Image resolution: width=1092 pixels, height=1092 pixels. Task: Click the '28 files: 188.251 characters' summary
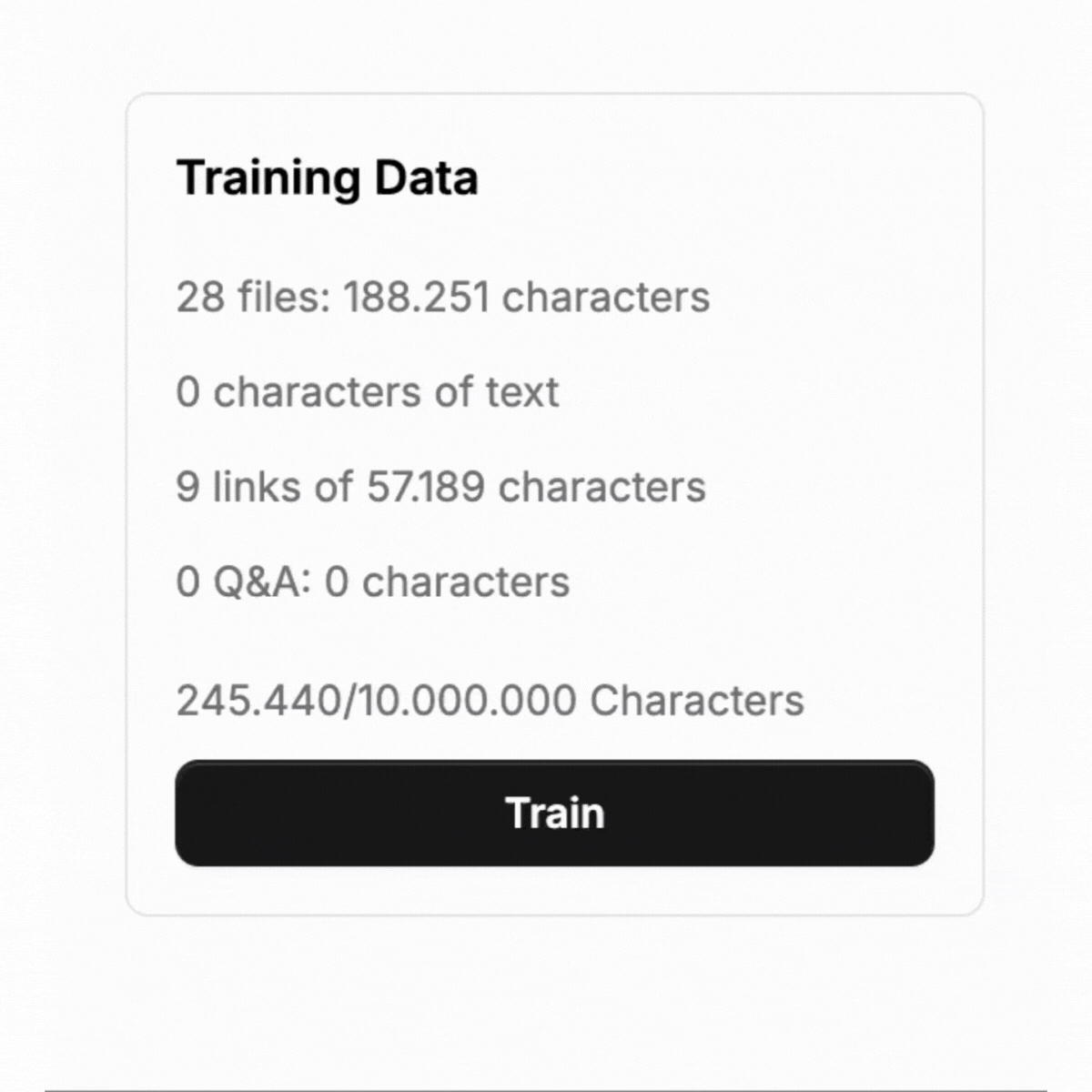443,297
